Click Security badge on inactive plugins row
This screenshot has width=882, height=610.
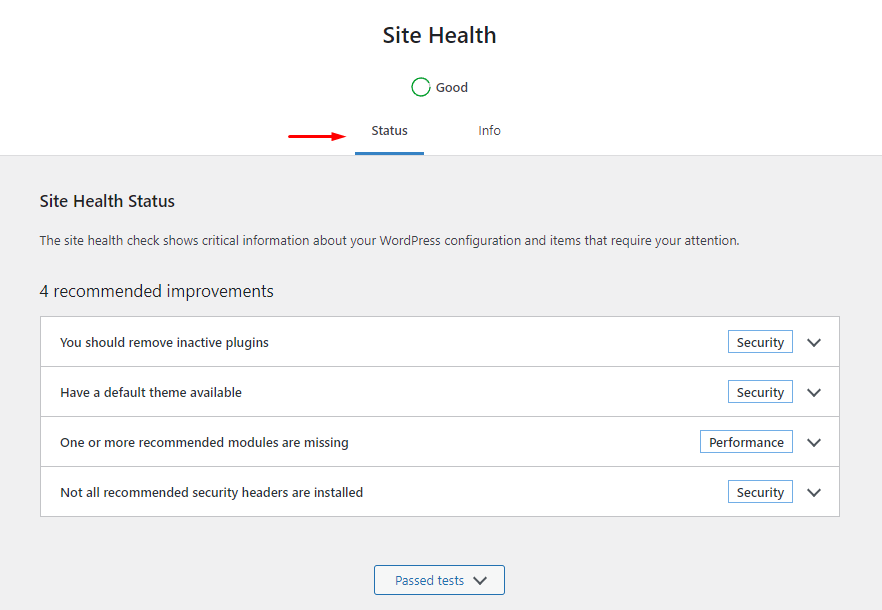pos(760,342)
